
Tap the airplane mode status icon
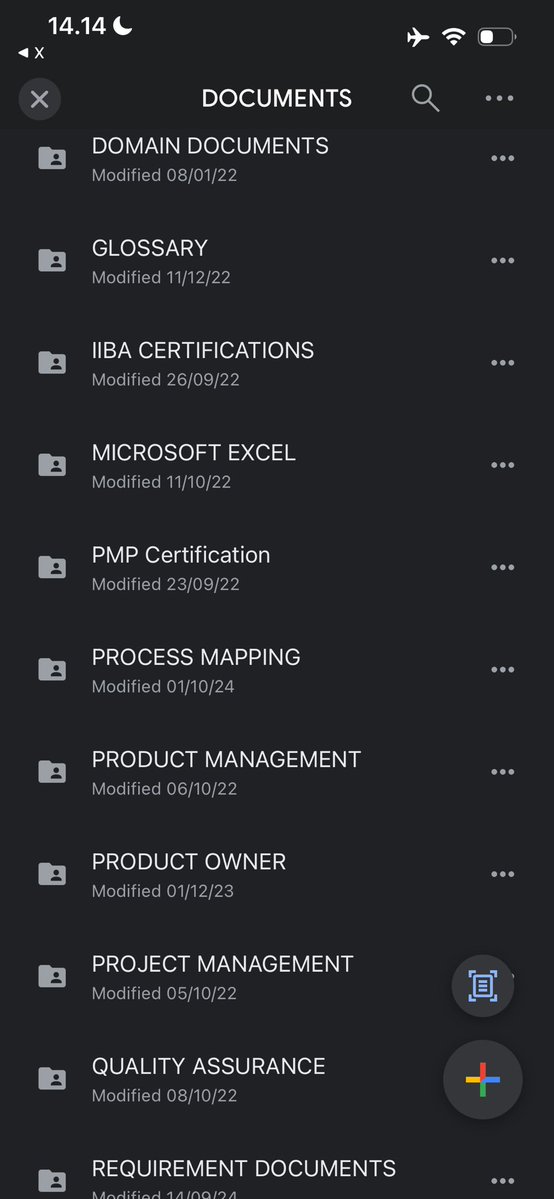coord(418,36)
